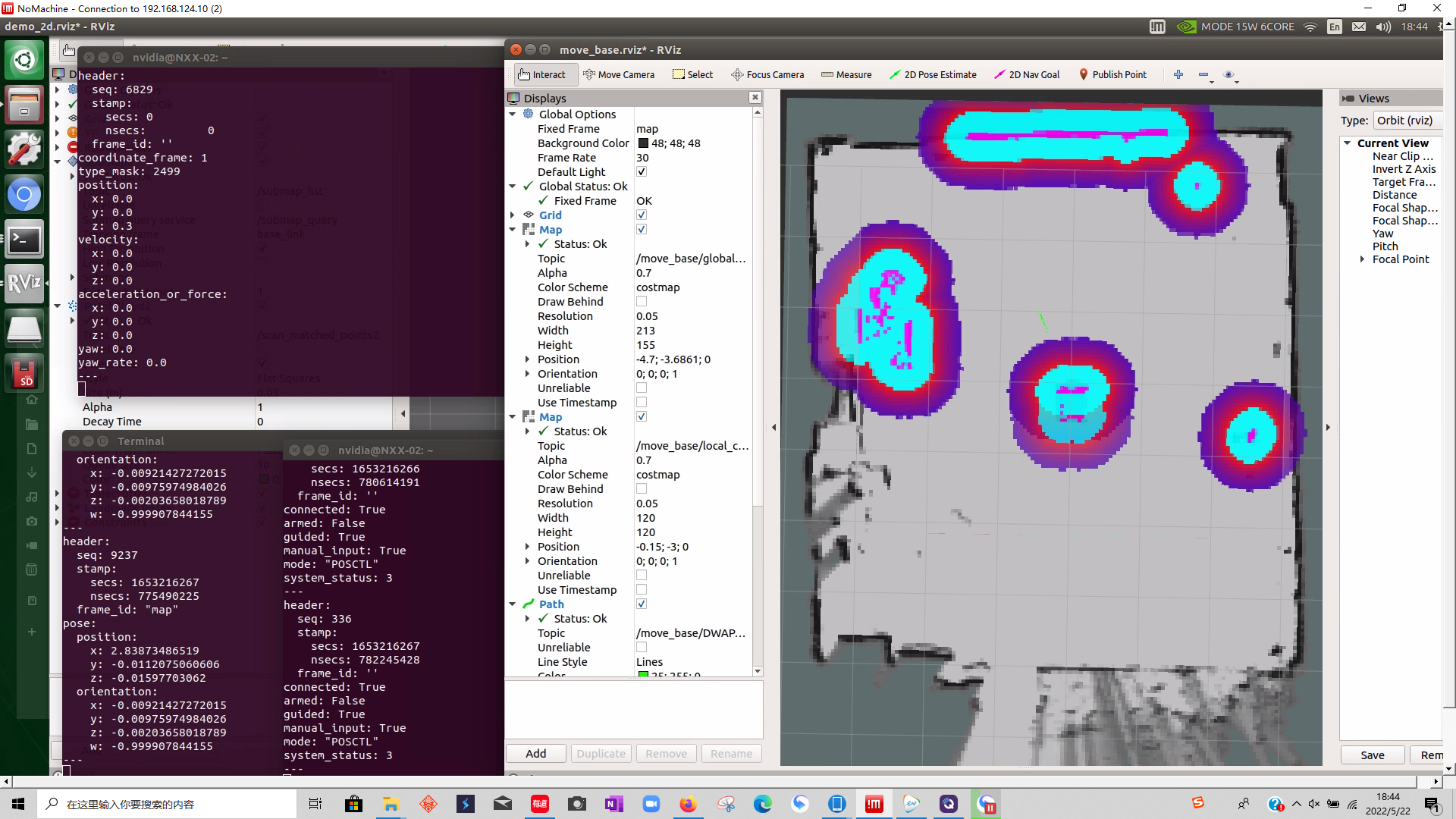The width and height of the screenshot is (1456, 819).
Task: Click Background Color swatch 48;48;48
Action: tap(643, 143)
